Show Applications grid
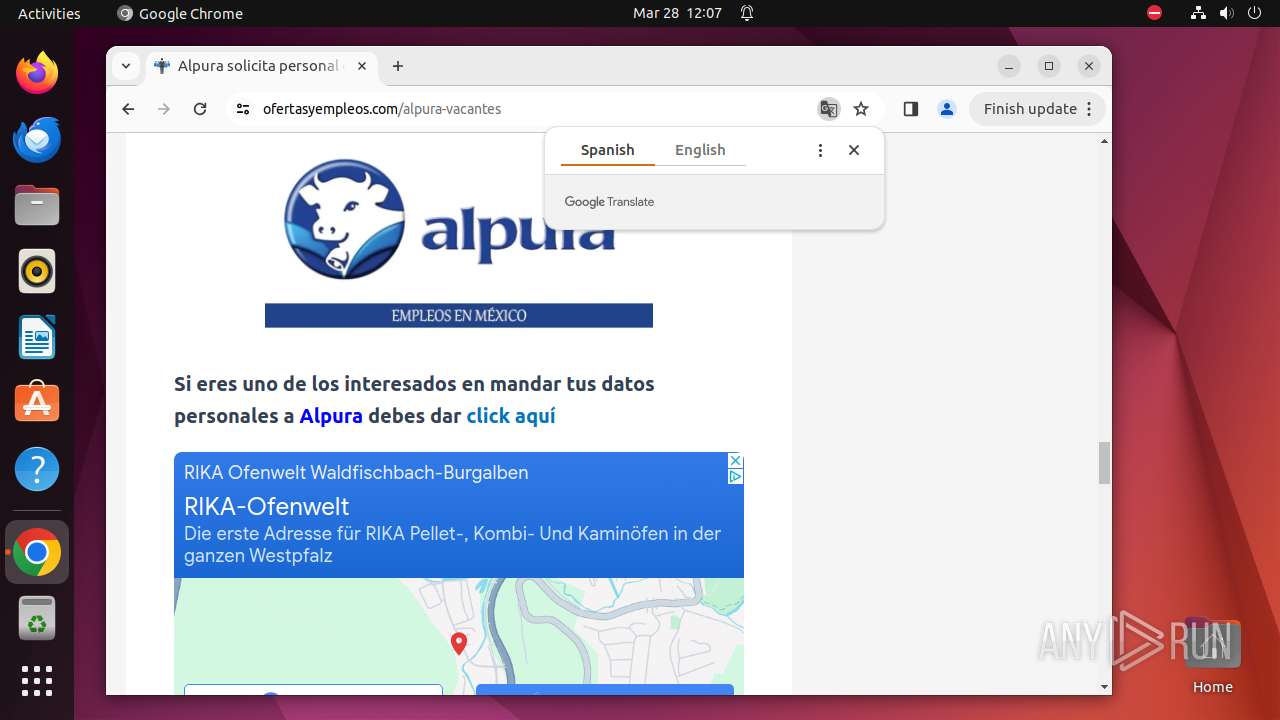 pos(37,681)
